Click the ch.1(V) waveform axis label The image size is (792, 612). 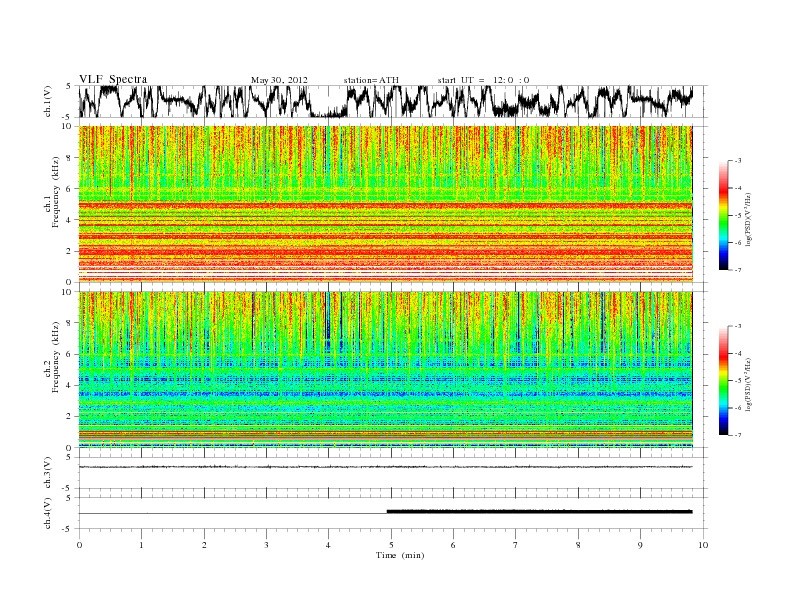pos(48,103)
